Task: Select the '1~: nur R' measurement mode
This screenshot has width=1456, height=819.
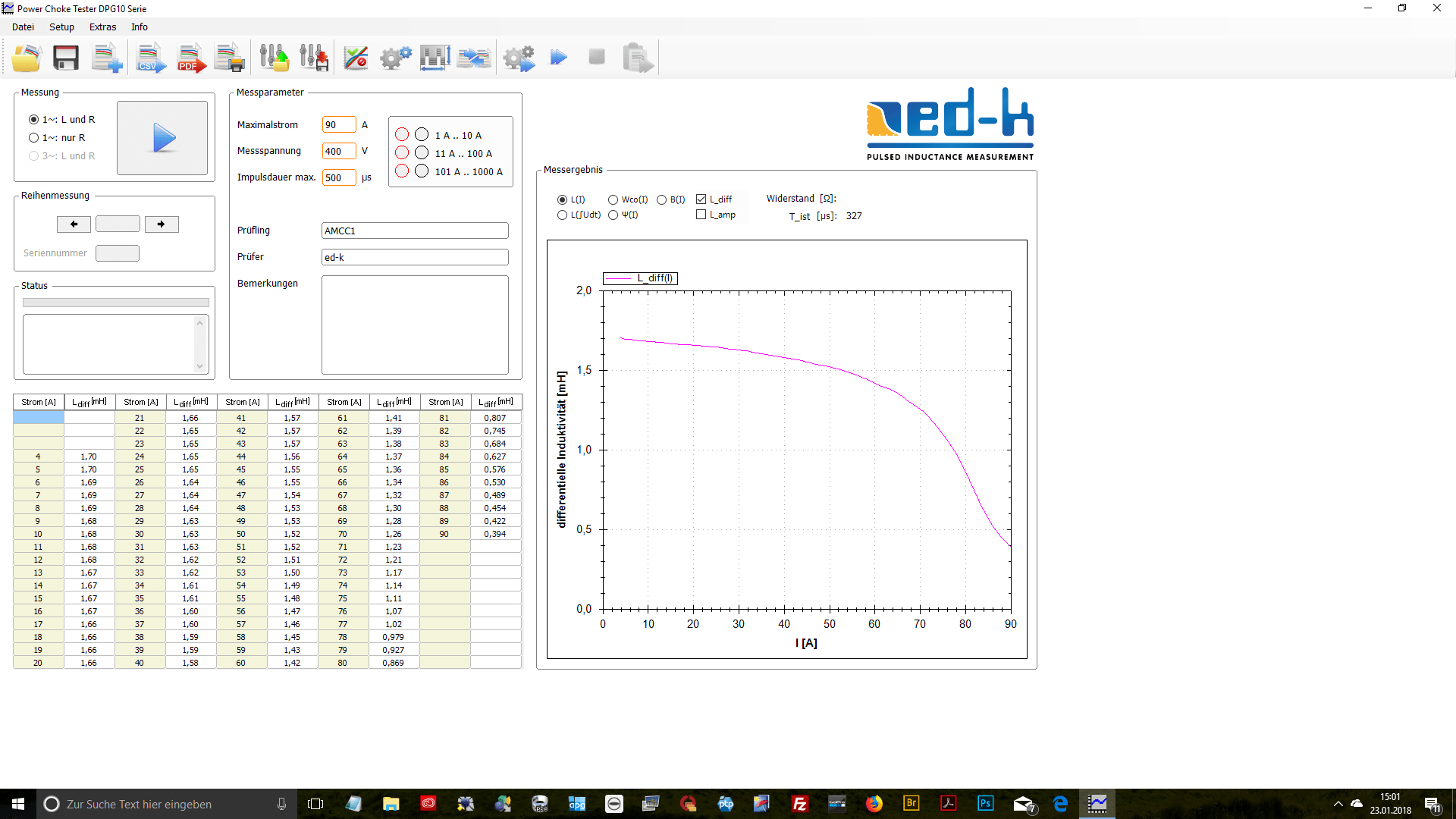Action: (34, 138)
